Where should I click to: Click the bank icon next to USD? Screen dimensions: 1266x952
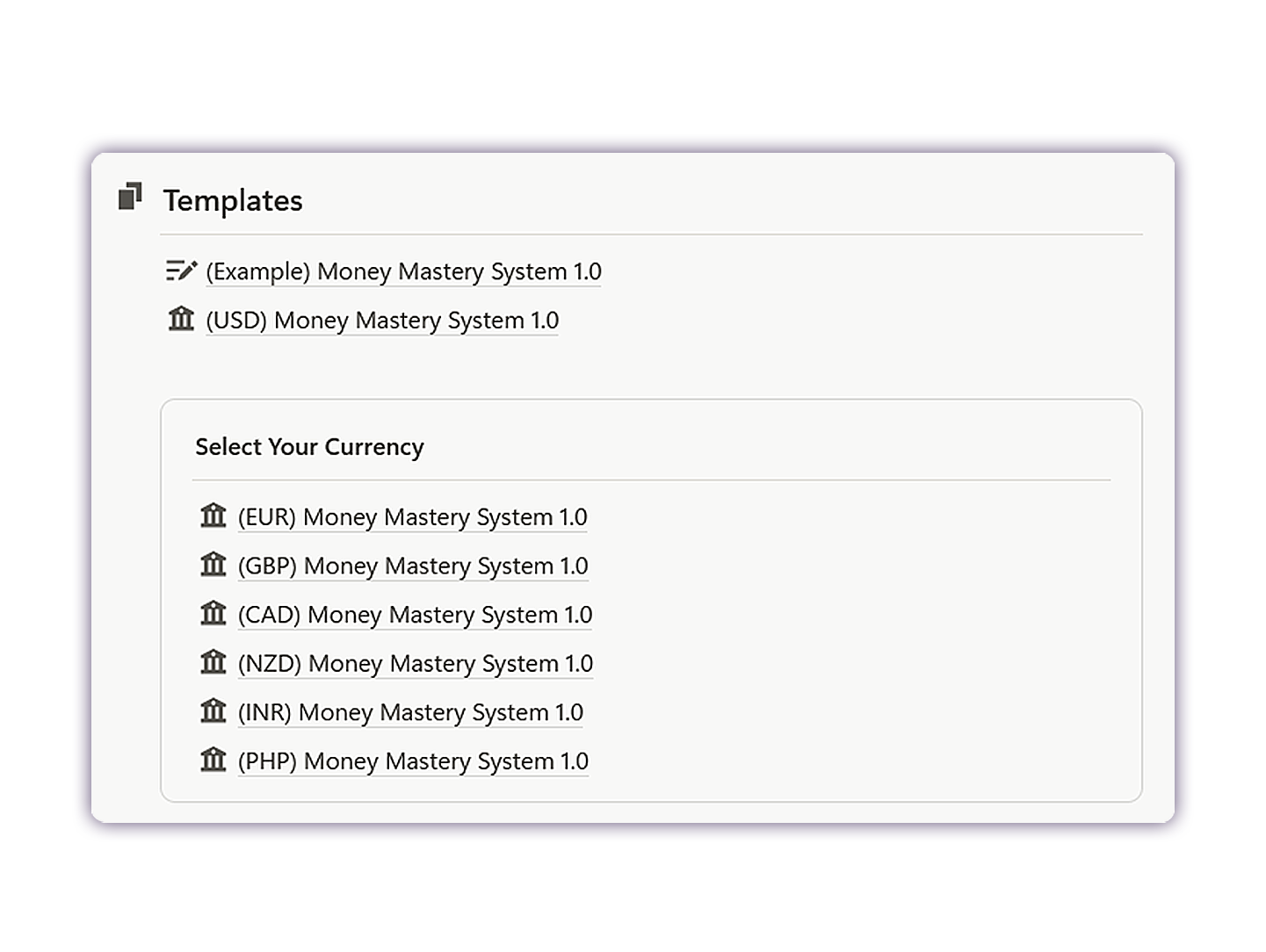coord(181,319)
